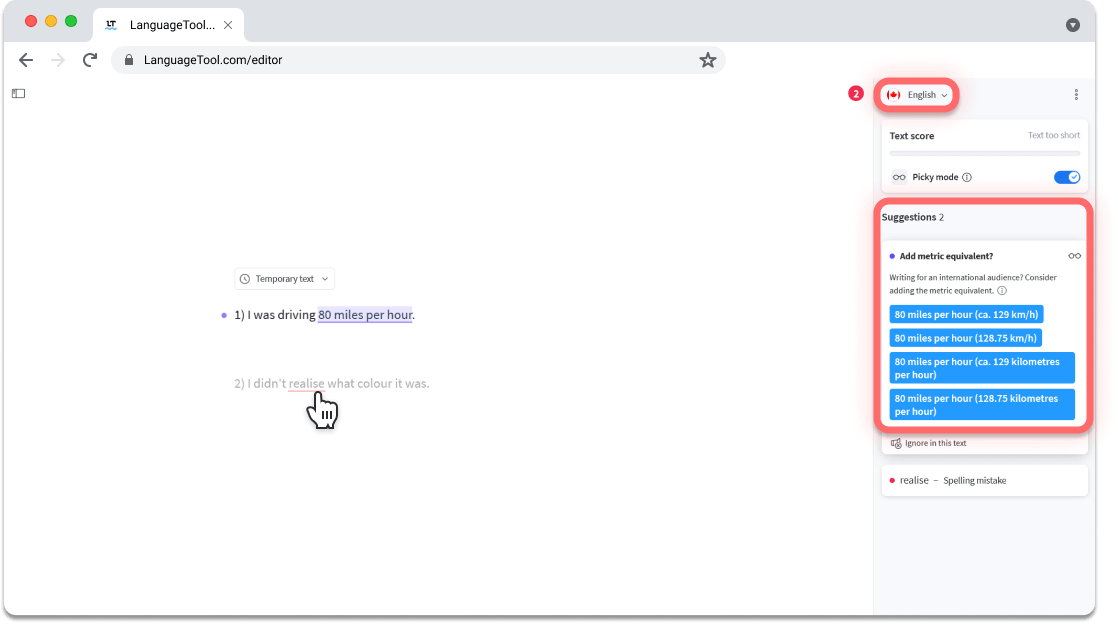Go back with the browser back arrow
The image size is (1118, 624).
(x=26, y=60)
